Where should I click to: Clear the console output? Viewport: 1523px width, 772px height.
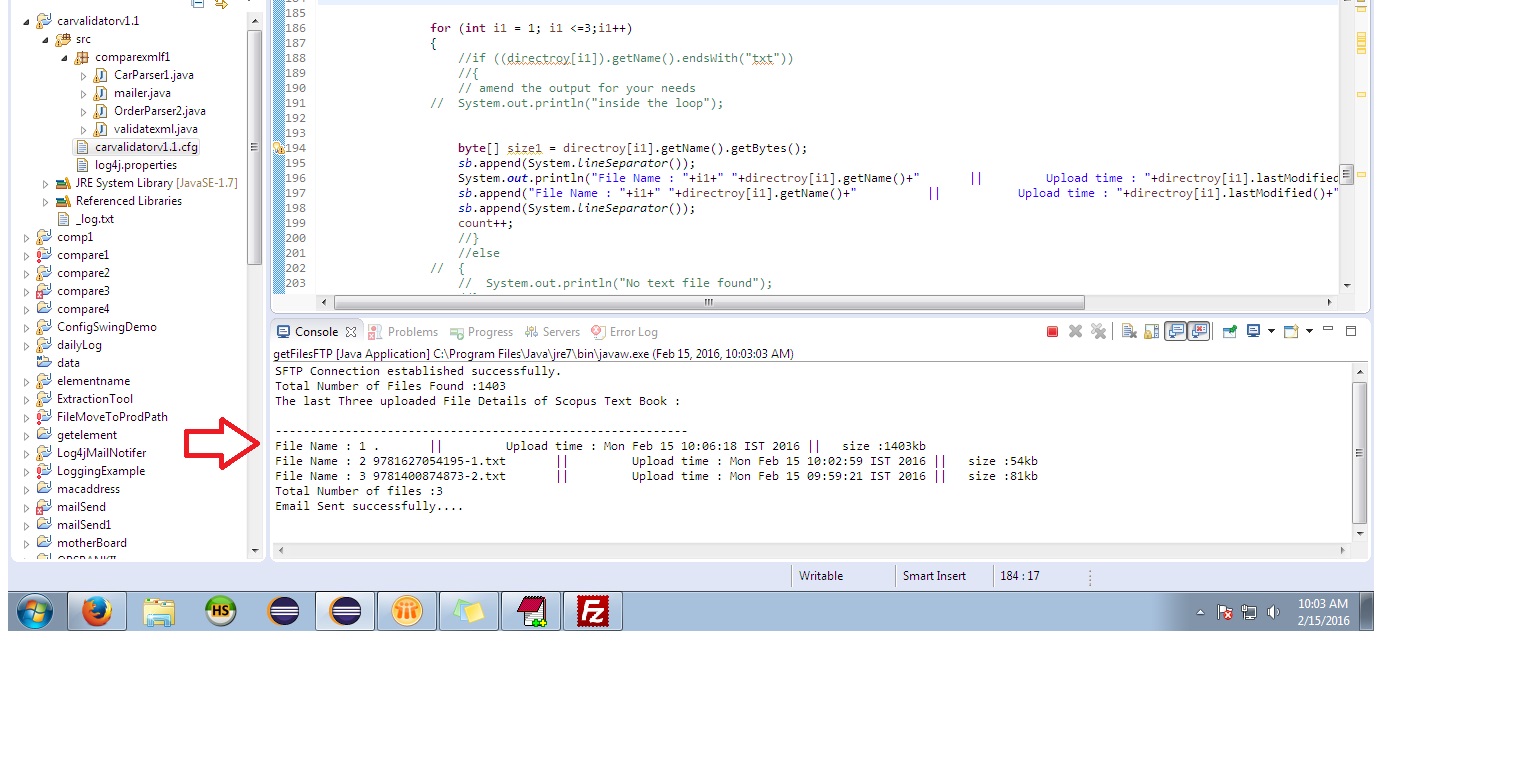pyautogui.click(x=1128, y=331)
